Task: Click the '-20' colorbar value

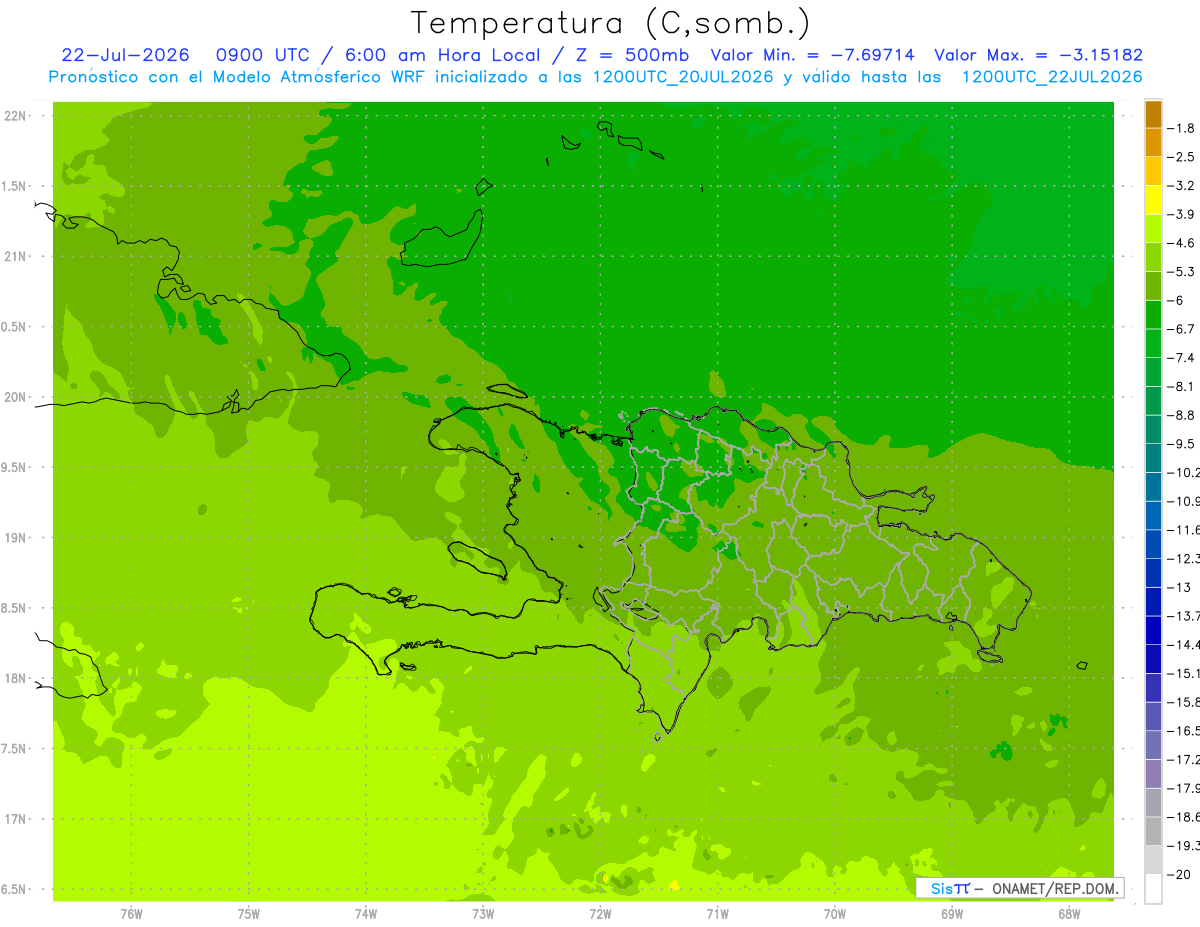Action: point(1179,875)
